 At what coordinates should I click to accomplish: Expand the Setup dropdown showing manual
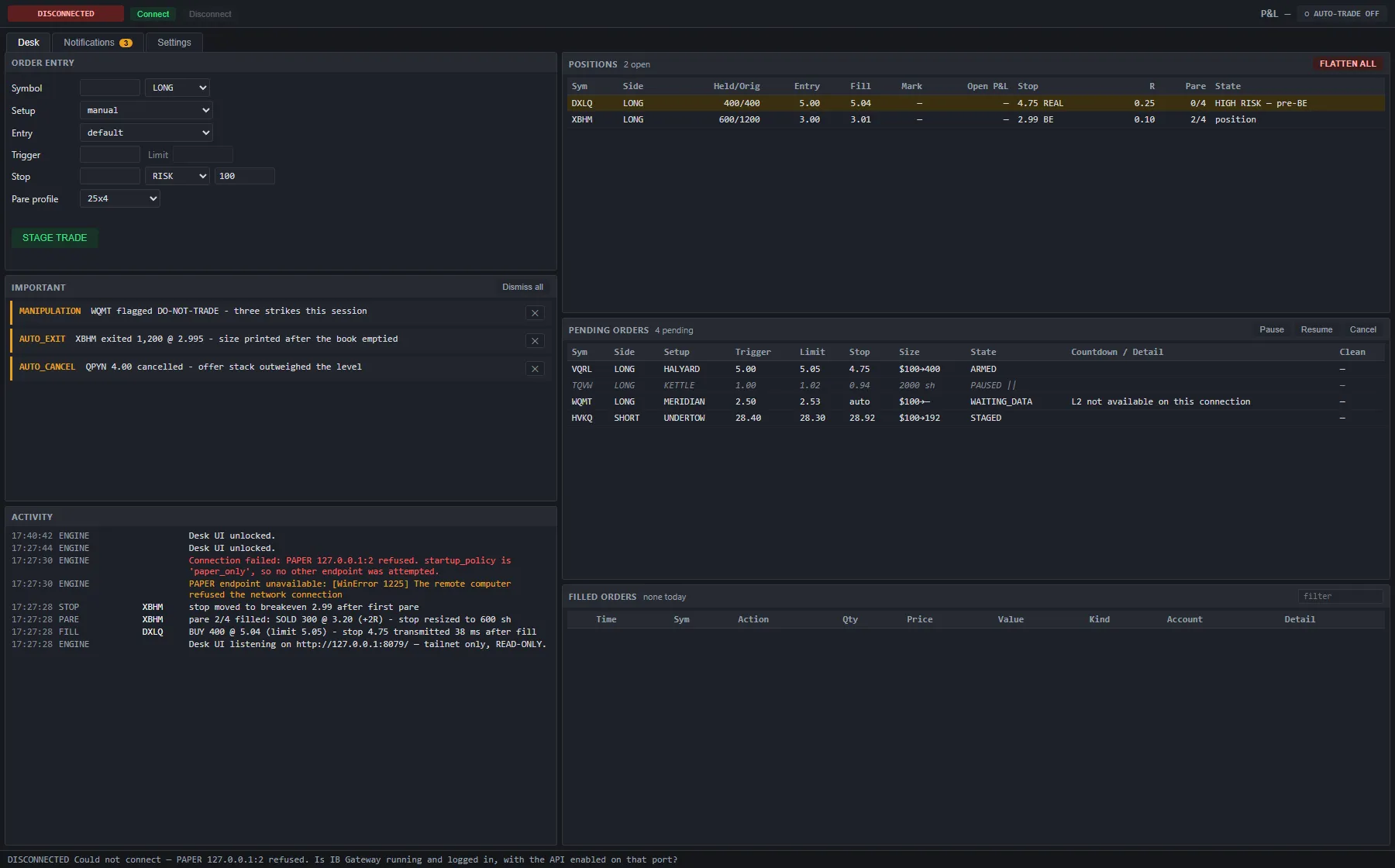pyautogui.click(x=146, y=110)
